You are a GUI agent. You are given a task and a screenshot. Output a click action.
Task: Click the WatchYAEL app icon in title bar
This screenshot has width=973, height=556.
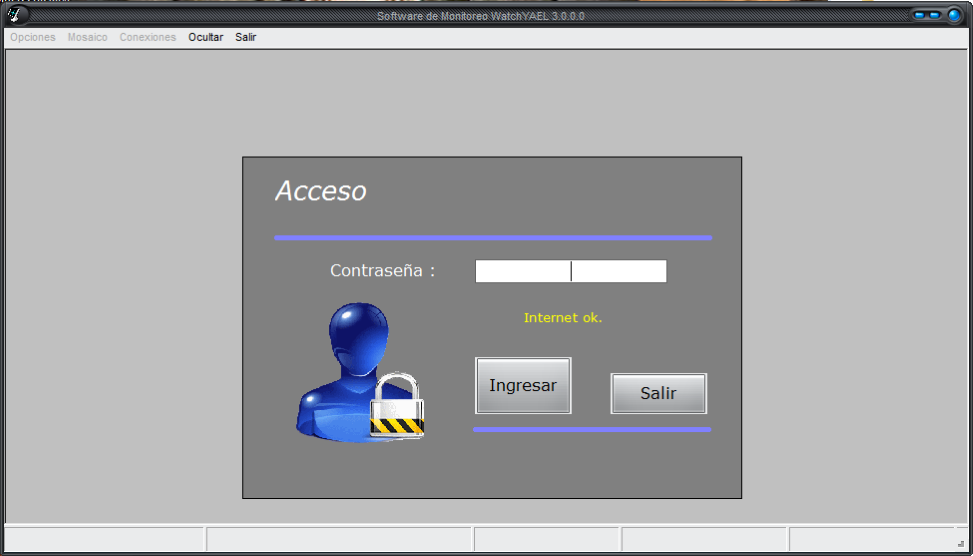(17, 15)
